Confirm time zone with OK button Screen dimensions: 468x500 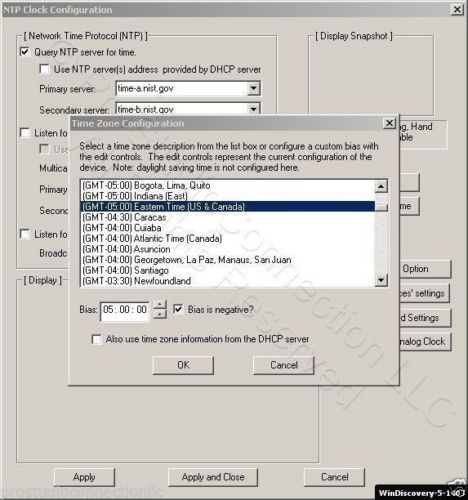(183, 365)
